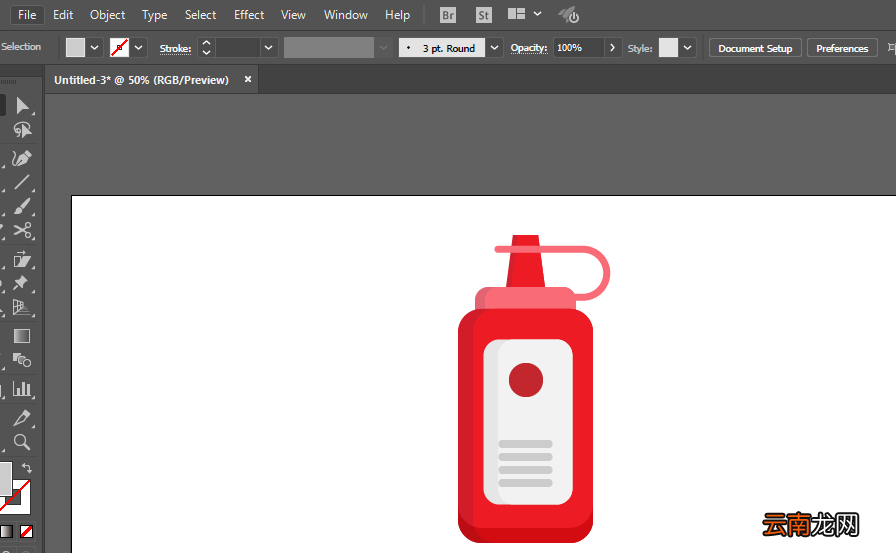The height and width of the screenshot is (553, 896).
Task: Select the Gradient tool
Action: [x=22, y=336]
